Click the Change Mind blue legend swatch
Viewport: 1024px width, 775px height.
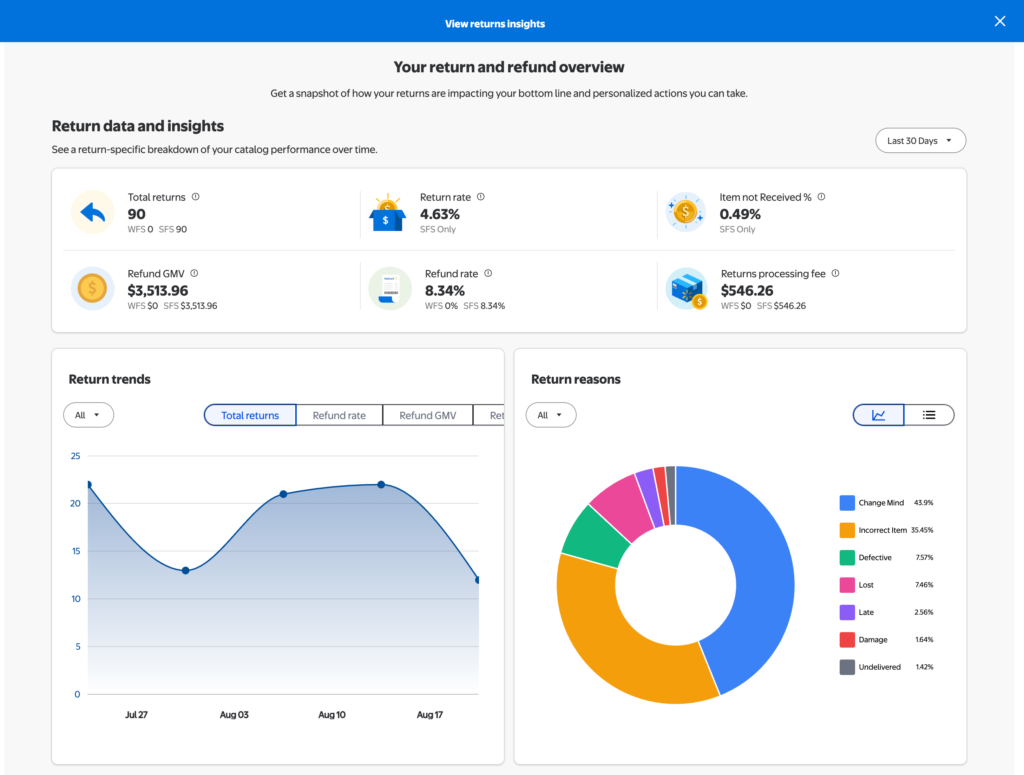coord(847,502)
